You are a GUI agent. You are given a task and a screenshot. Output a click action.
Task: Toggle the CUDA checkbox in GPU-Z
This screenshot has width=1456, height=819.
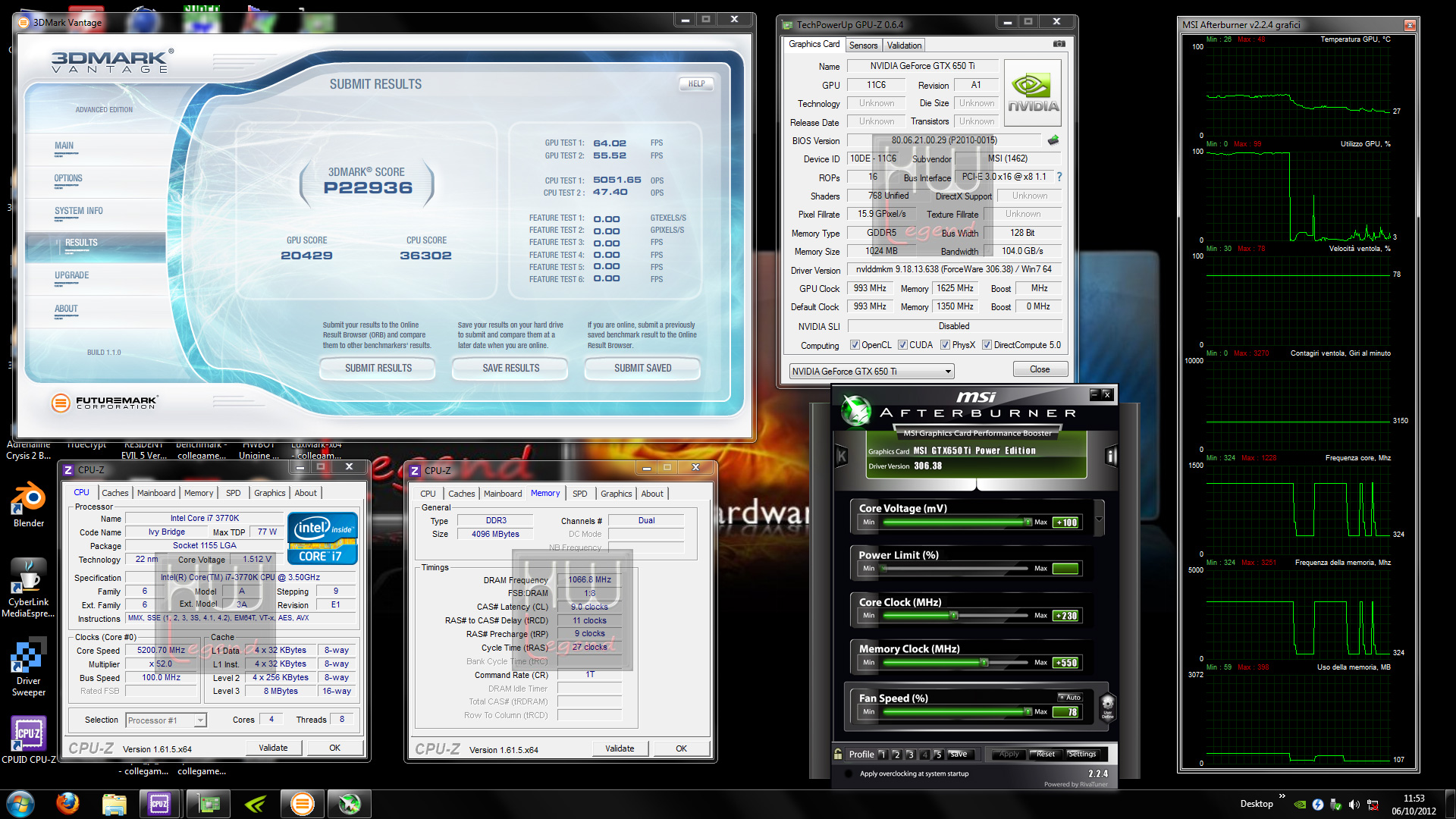[x=902, y=345]
